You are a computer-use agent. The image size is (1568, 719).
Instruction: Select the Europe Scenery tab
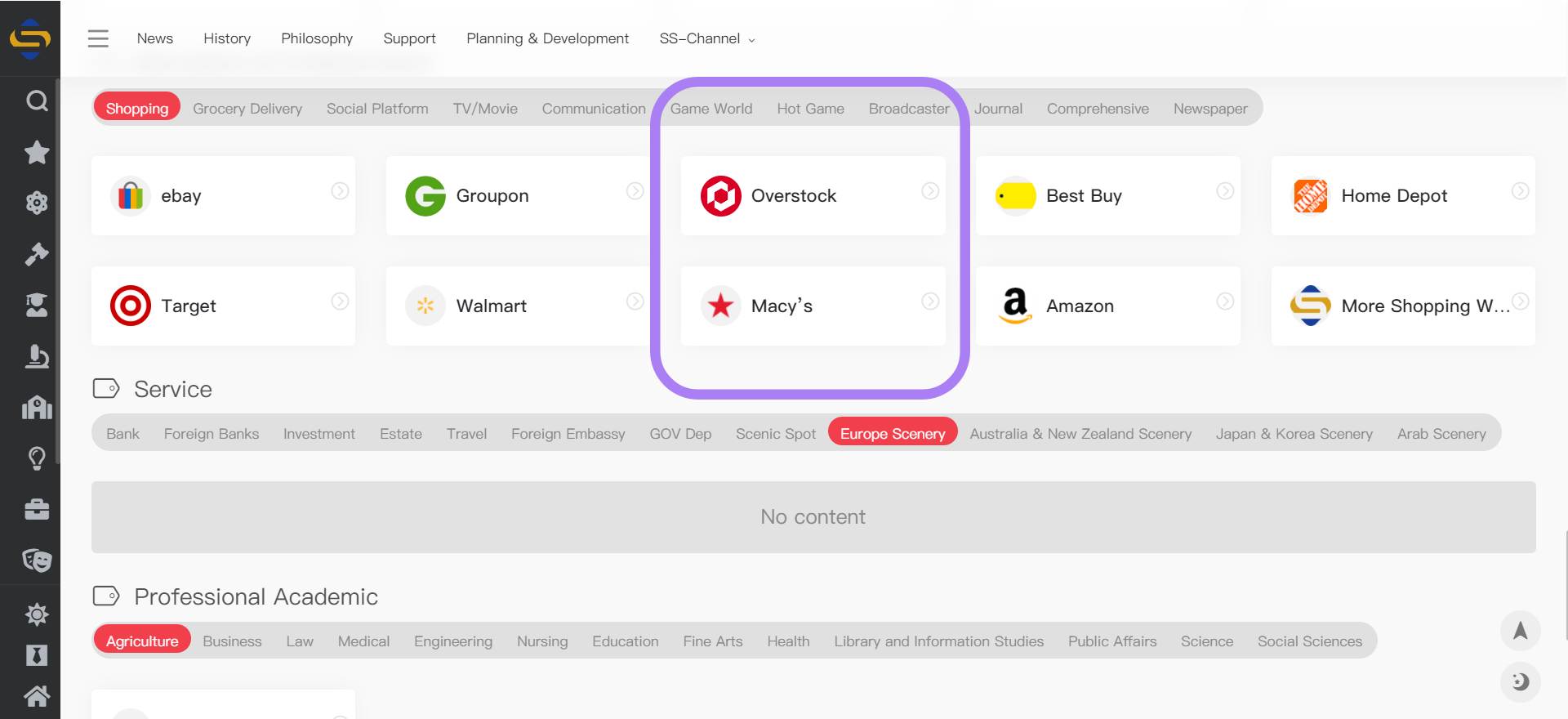point(893,433)
